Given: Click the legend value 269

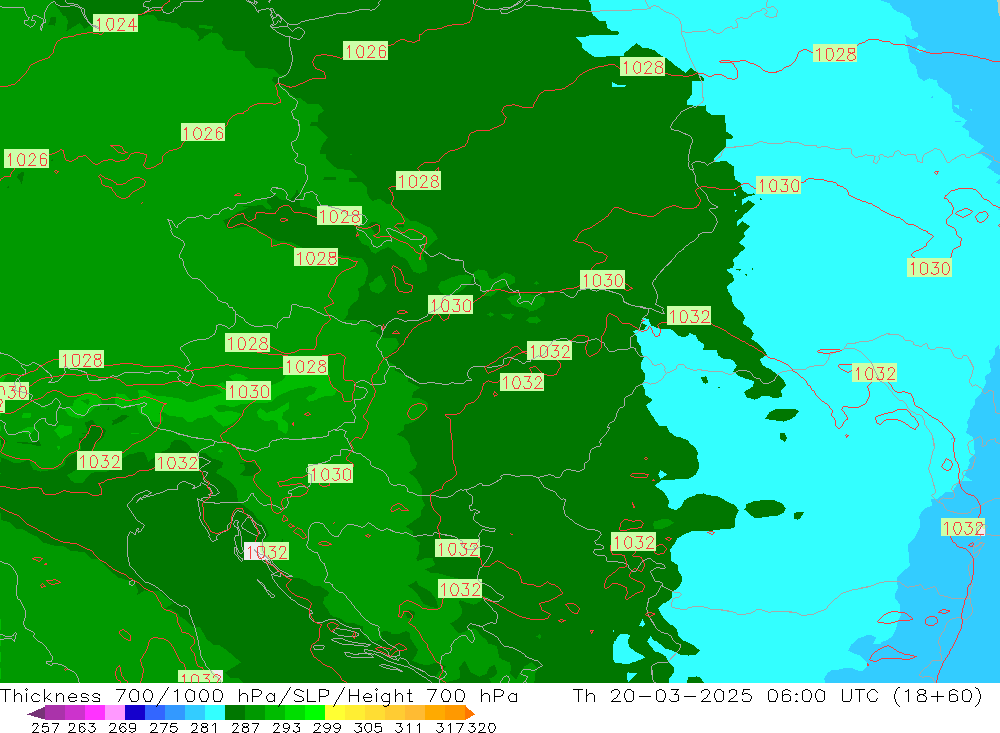Looking at the screenshot, I should (x=122, y=727).
